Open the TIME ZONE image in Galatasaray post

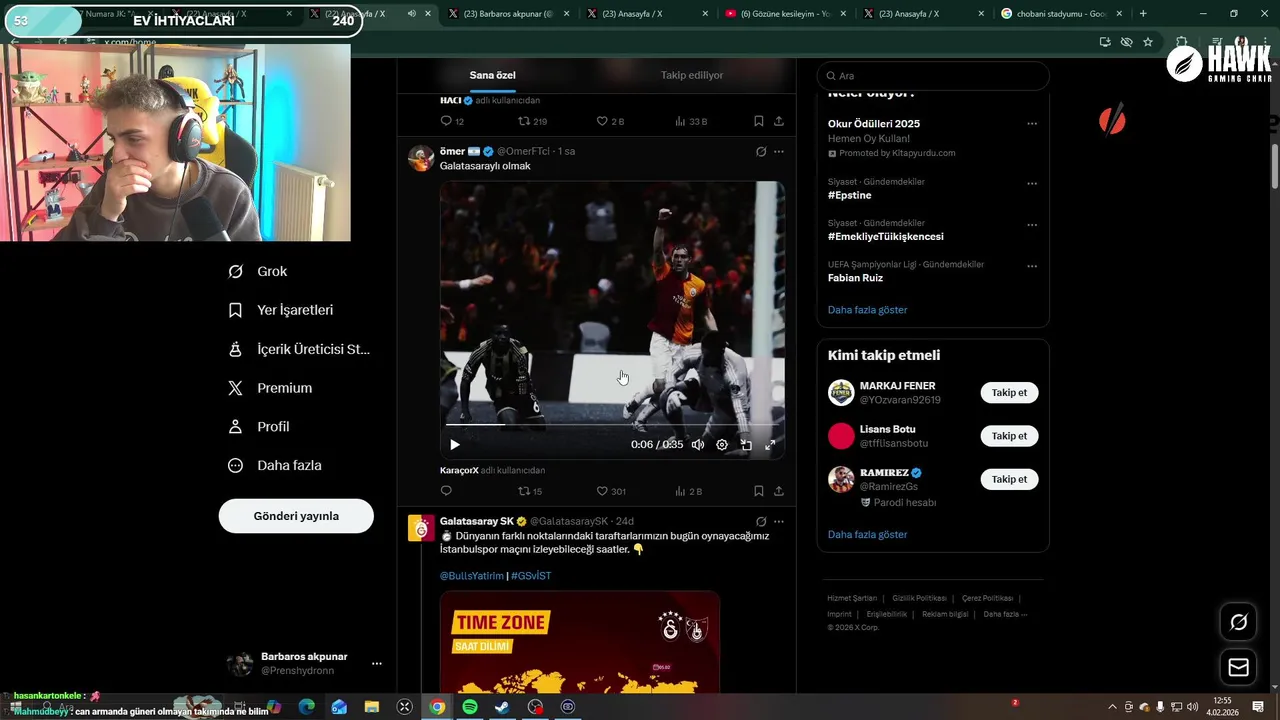point(580,642)
